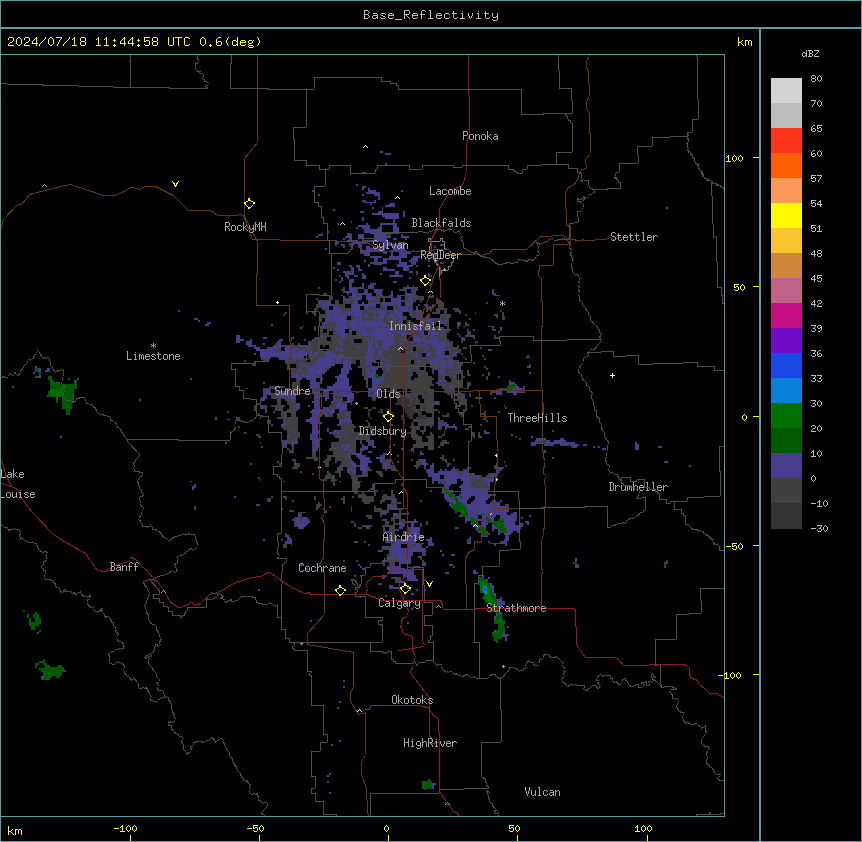Screen dimensions: 862x842
Task: Click the asterisk marker above Limestone
Action: (x=153, y=346)
